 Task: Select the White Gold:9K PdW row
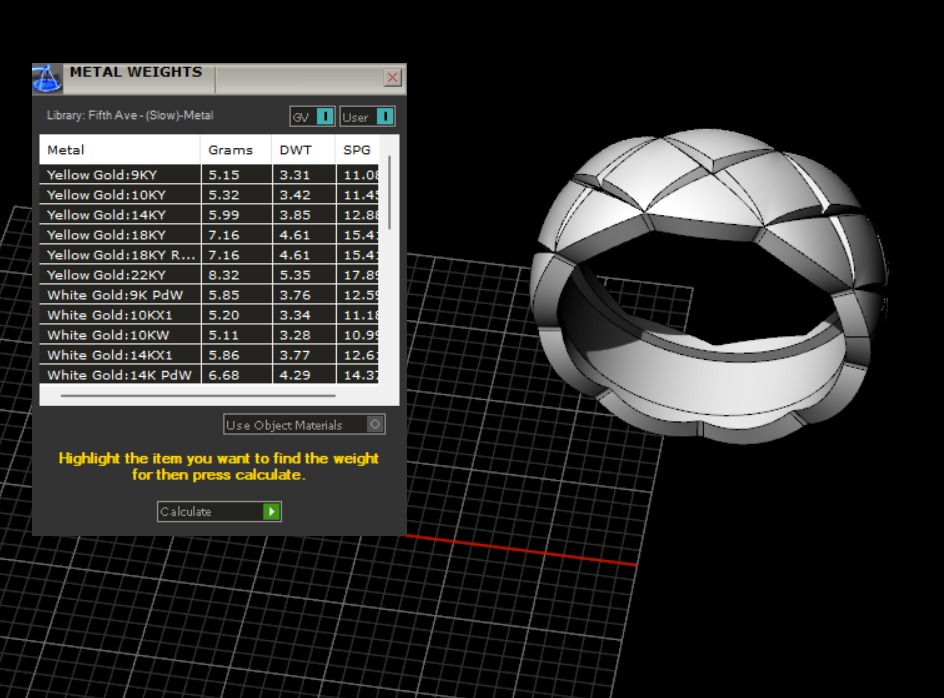point(209,294)
